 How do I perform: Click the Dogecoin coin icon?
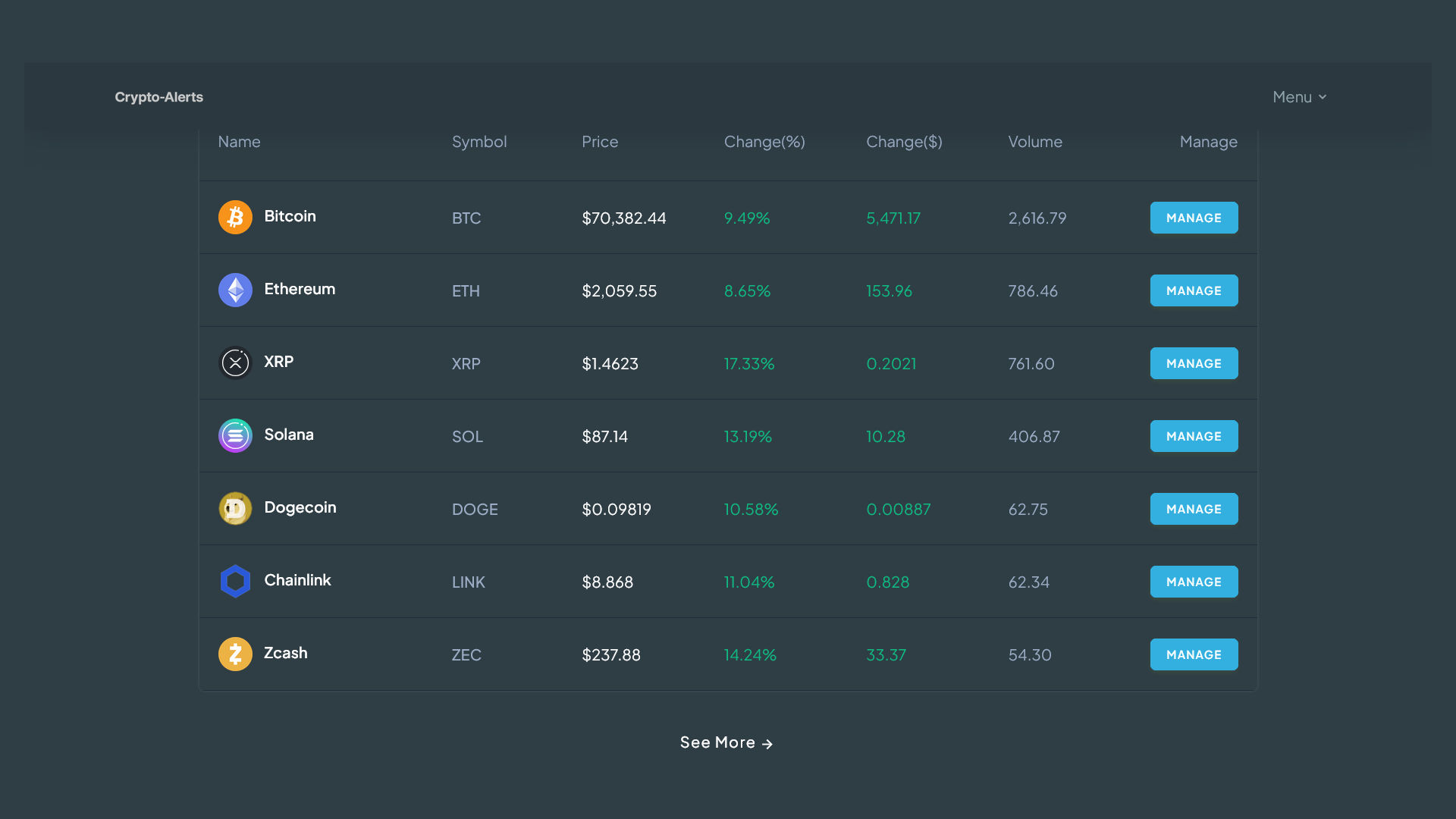click(x=235, y=509)
